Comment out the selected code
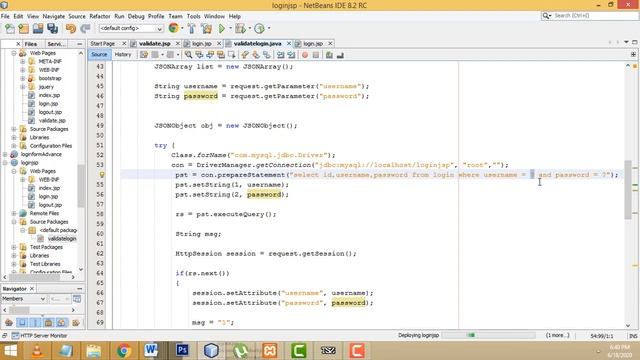640x360 pixels. click(329, 55)
